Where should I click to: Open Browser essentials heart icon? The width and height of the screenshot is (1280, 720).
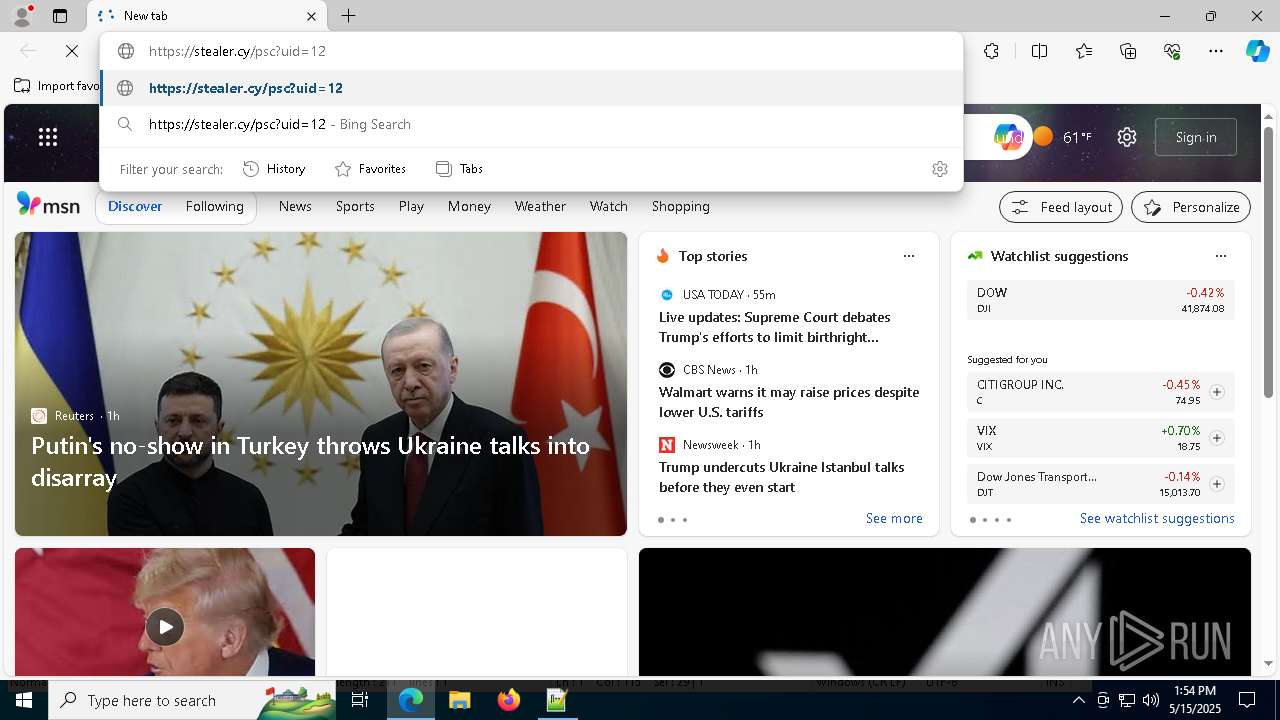pyautogui.click(x=1172, y=51)
